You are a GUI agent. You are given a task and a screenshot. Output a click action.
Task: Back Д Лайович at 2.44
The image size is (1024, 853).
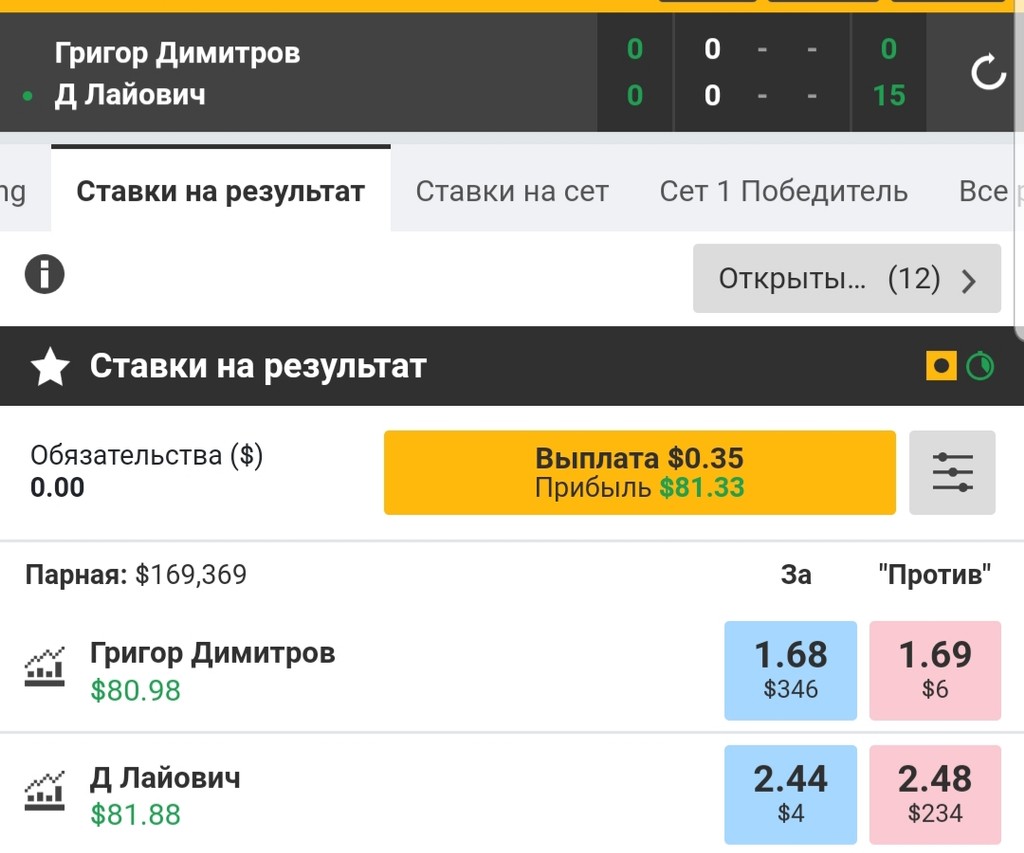point(790,794)
